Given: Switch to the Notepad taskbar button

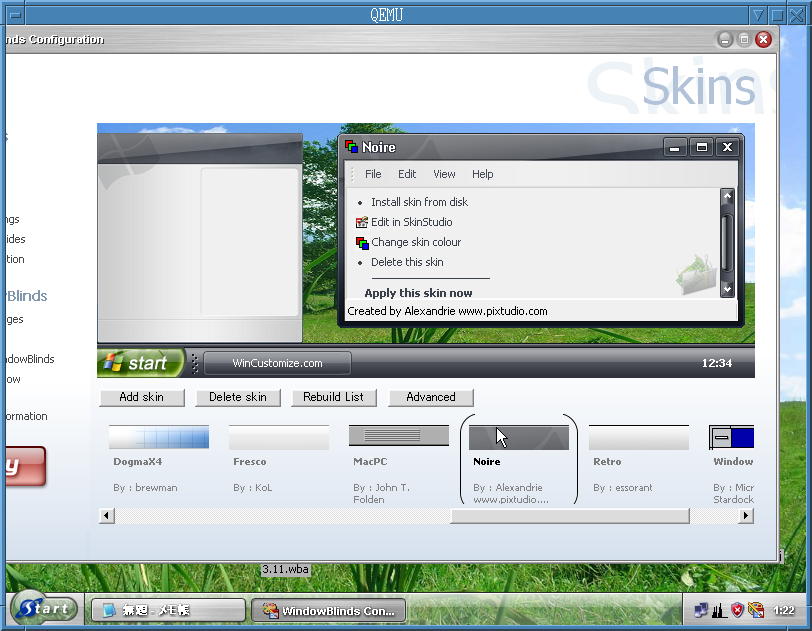Looking at the screenshot, I should tap(168, 610).
